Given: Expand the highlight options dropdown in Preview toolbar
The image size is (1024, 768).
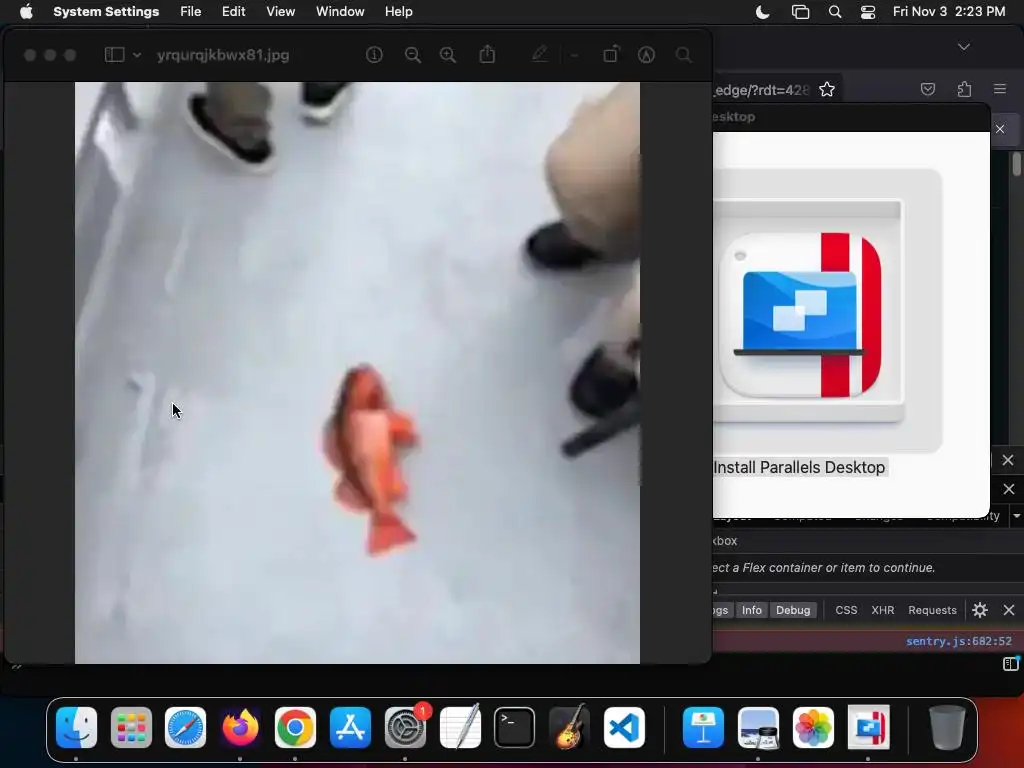Looking at the screenshot, I should 575,56.
